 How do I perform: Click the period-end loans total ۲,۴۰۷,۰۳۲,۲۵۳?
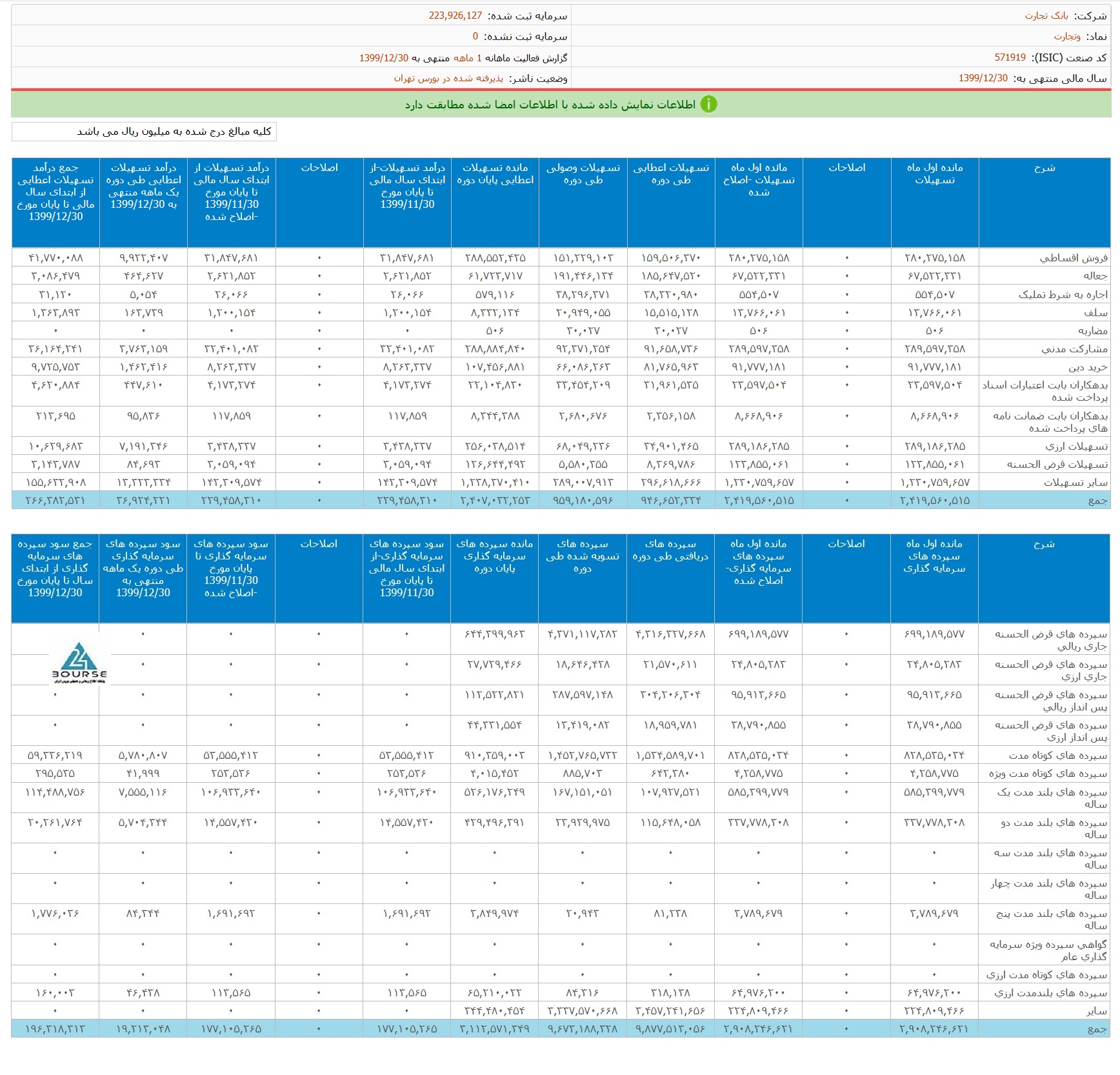pyautogui.click(x=495, y=501)
